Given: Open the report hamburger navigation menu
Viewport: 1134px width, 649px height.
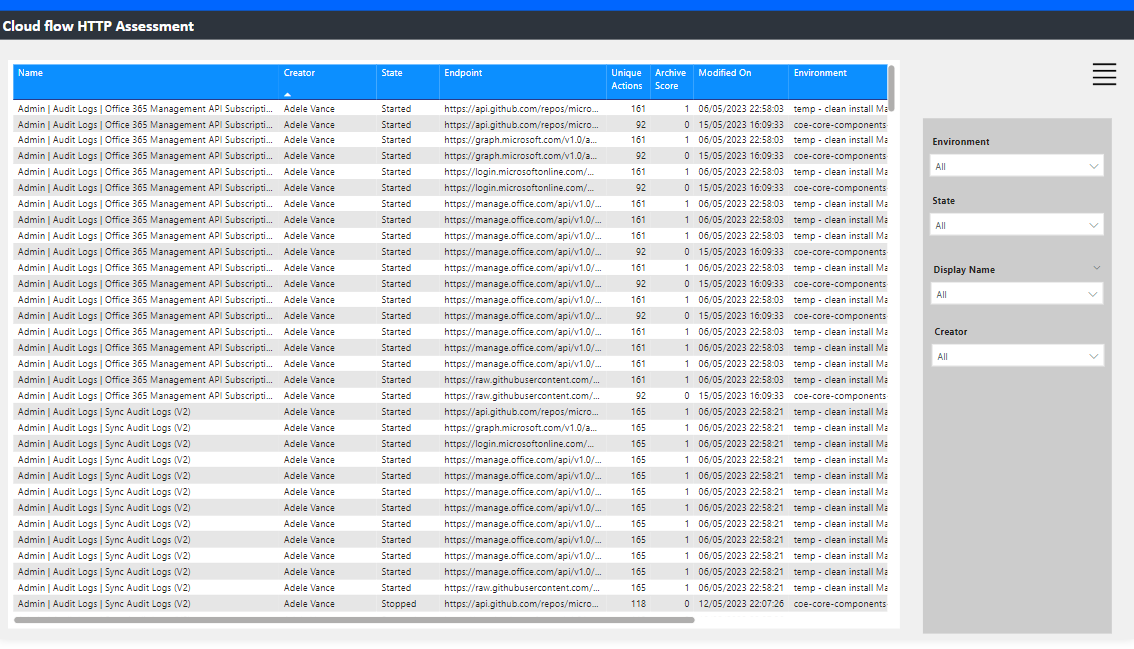Looking at the screenshot, I should (x=1103, y=74).
